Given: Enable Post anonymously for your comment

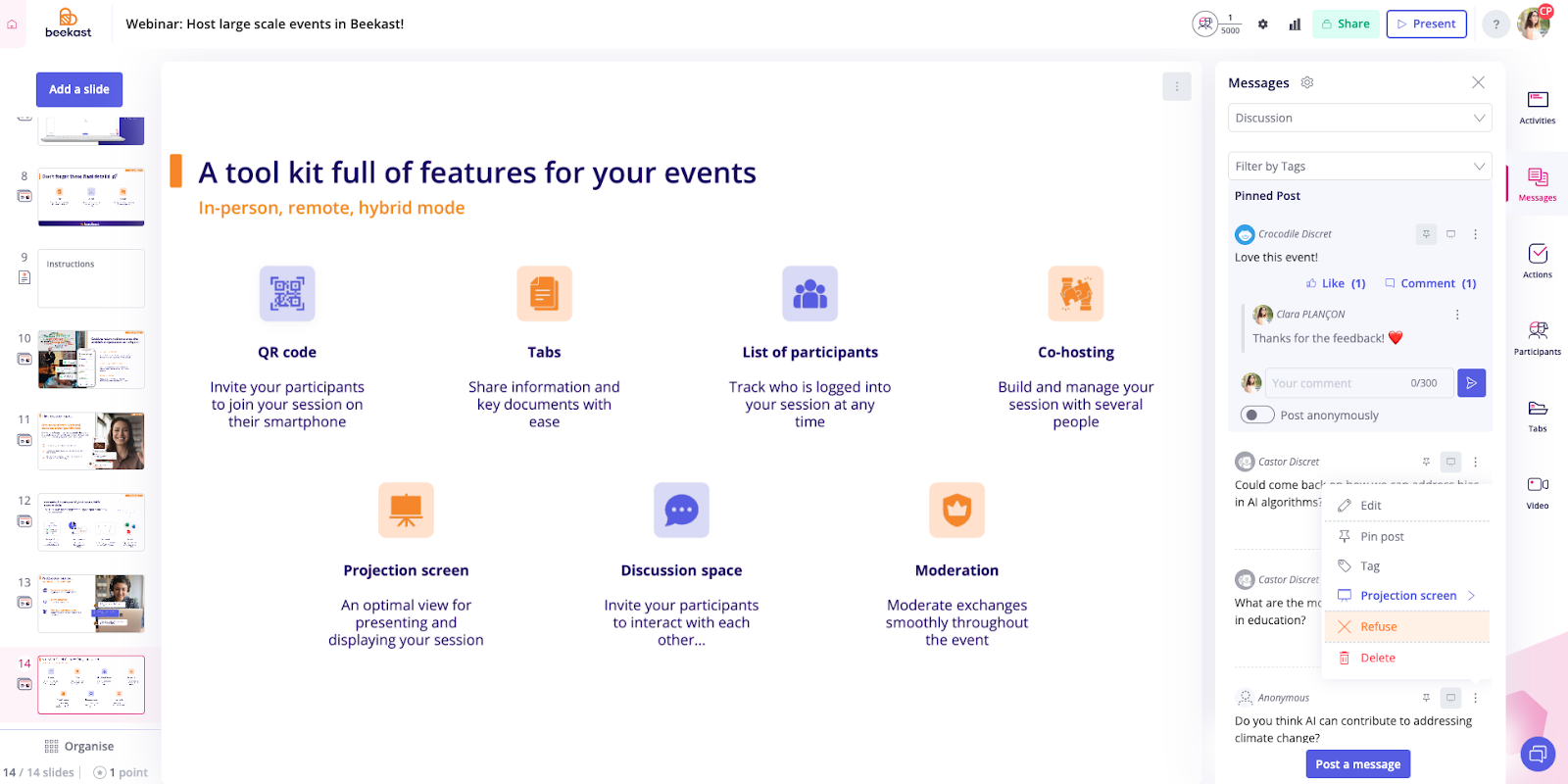Looking at the screenshot, I should click(x=1256, y=415).
